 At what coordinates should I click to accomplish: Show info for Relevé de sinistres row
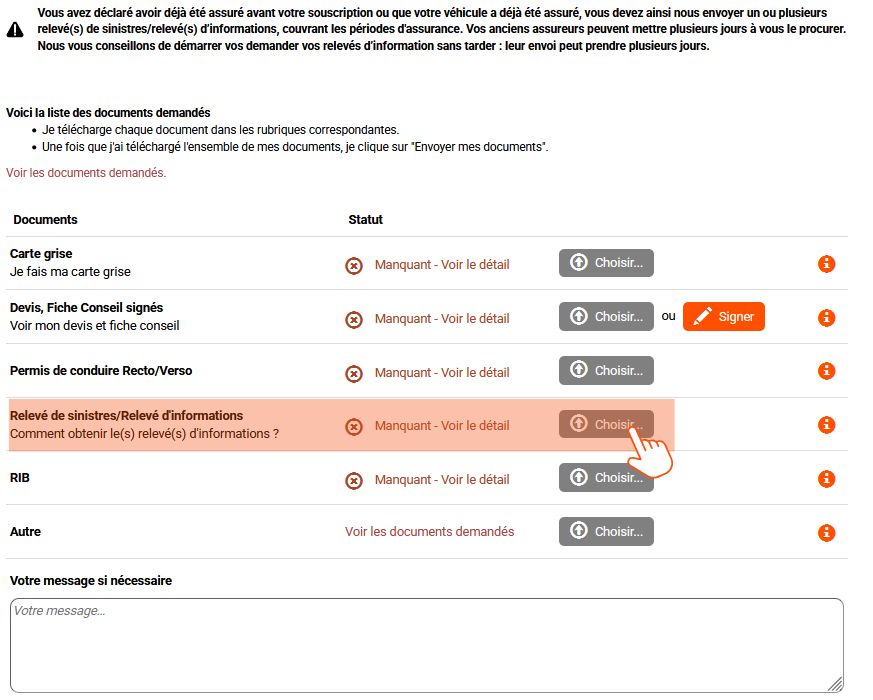click(826, 425)
